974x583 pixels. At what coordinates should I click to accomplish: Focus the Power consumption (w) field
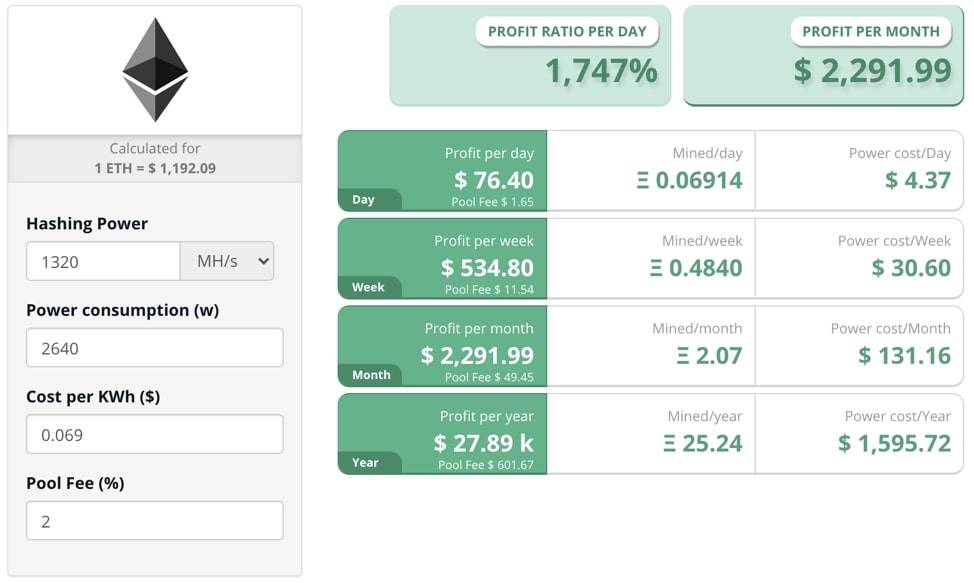154,348
